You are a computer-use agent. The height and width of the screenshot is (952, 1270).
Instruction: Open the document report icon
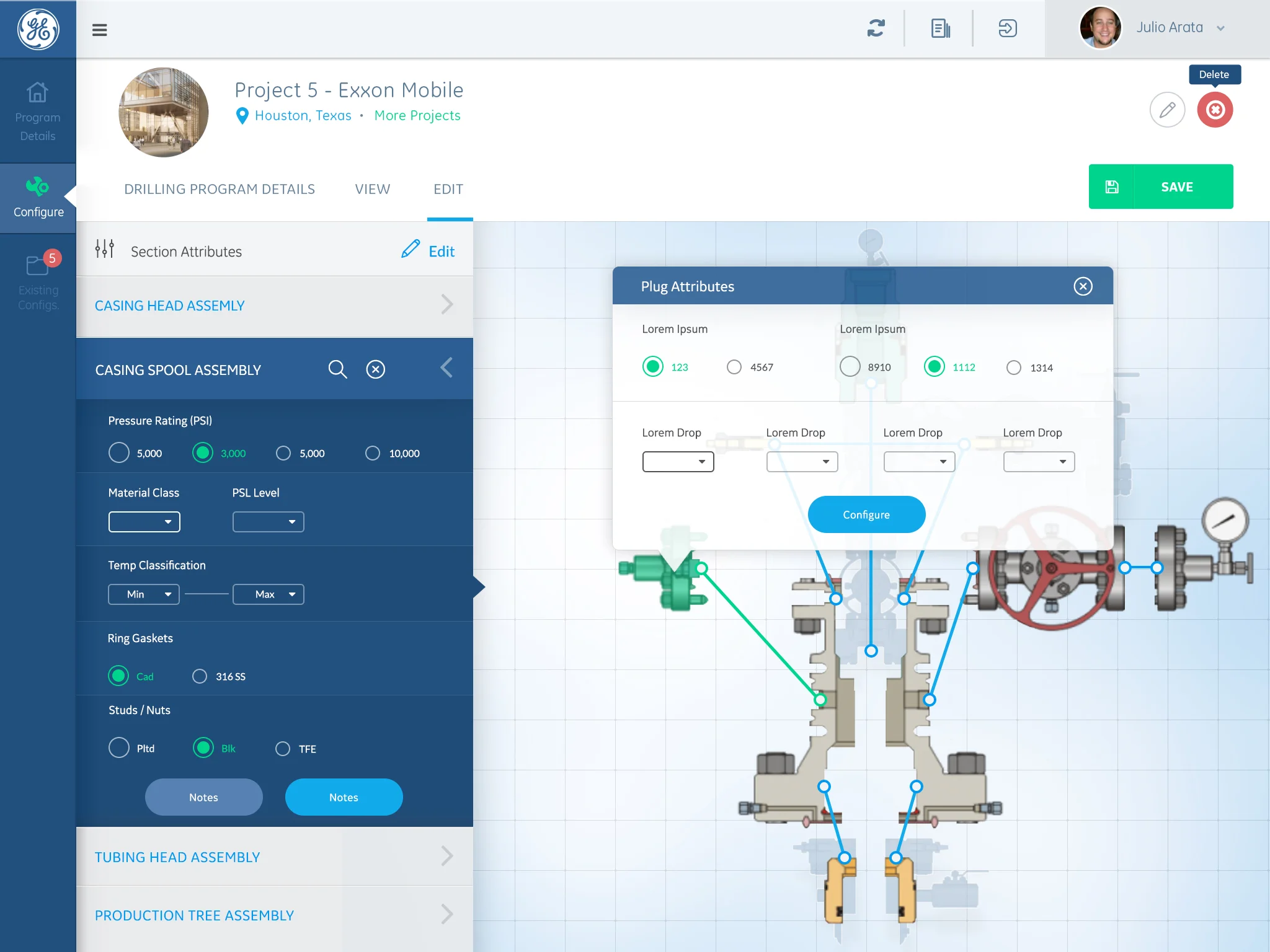(940, 29)
